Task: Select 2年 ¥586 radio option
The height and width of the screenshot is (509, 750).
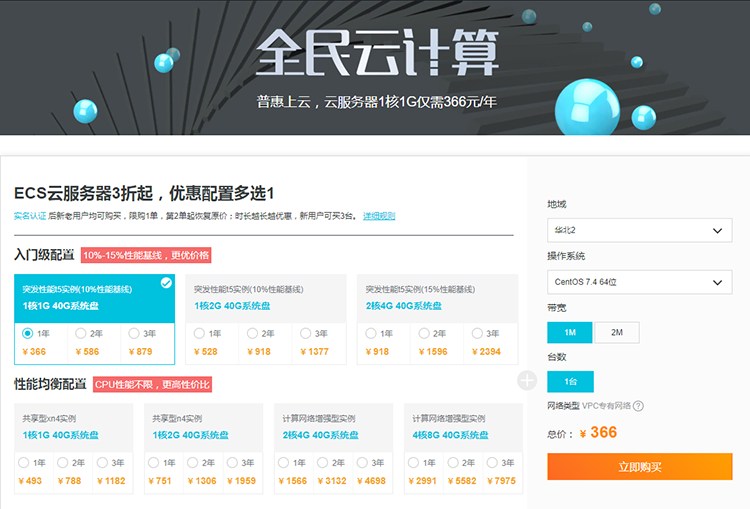Action: pos(81,333)
